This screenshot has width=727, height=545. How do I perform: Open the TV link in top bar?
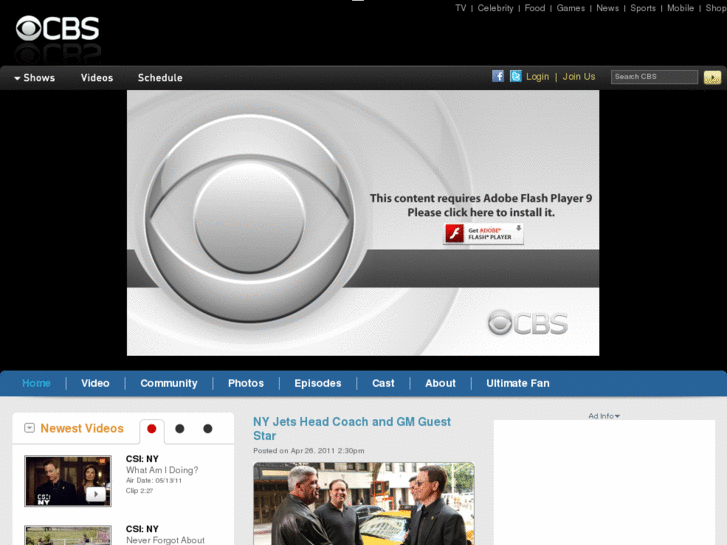pyautogui.click(x=460, y=8)
